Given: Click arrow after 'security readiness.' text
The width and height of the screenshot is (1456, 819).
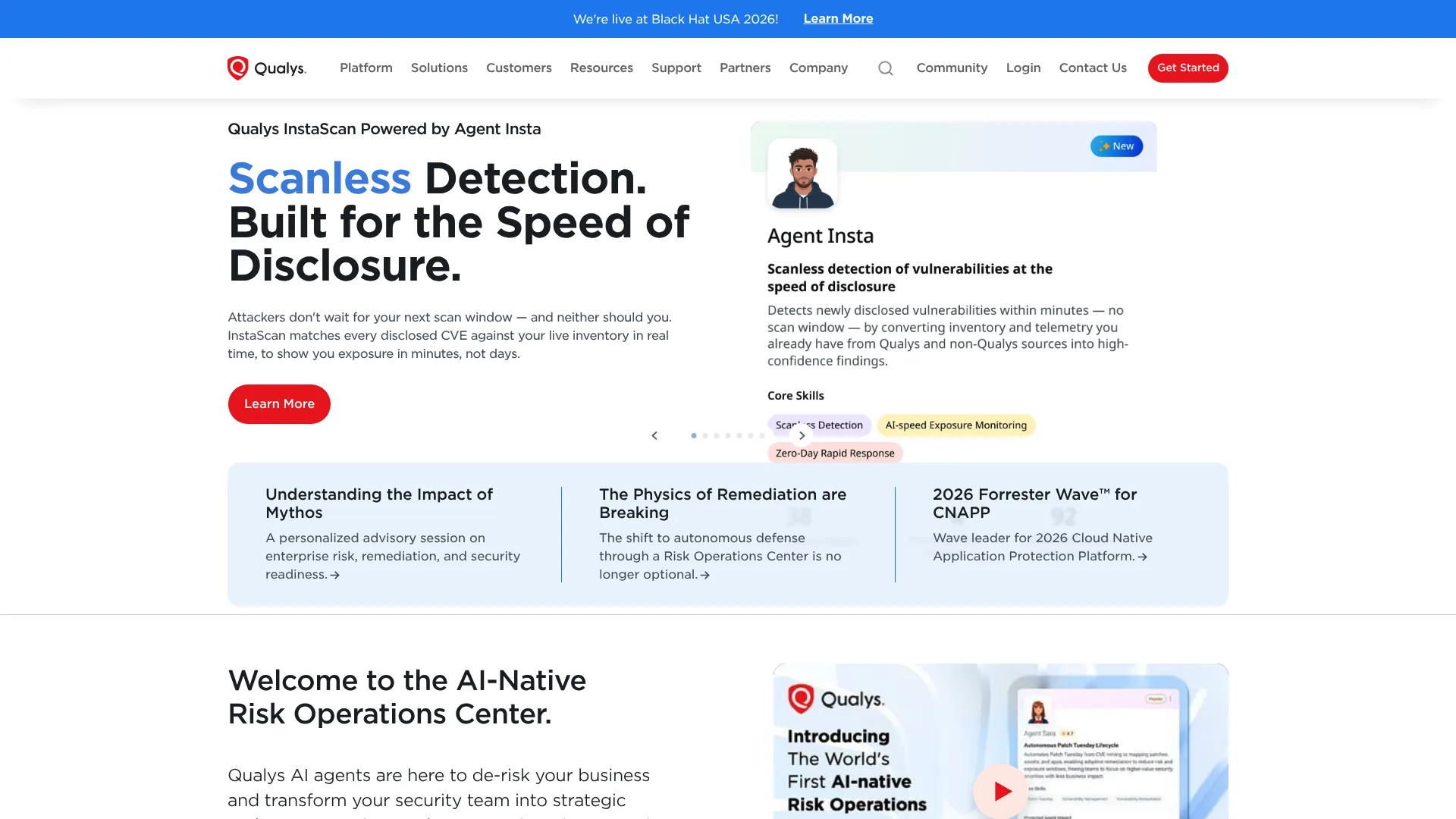Looking at the screenshot, I should coord(335,576).
